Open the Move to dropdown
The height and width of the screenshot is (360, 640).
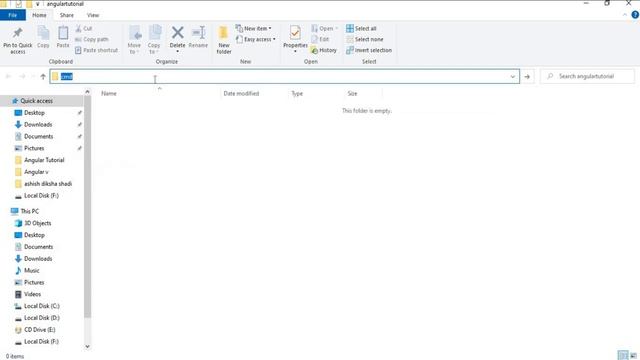point(134,40)
